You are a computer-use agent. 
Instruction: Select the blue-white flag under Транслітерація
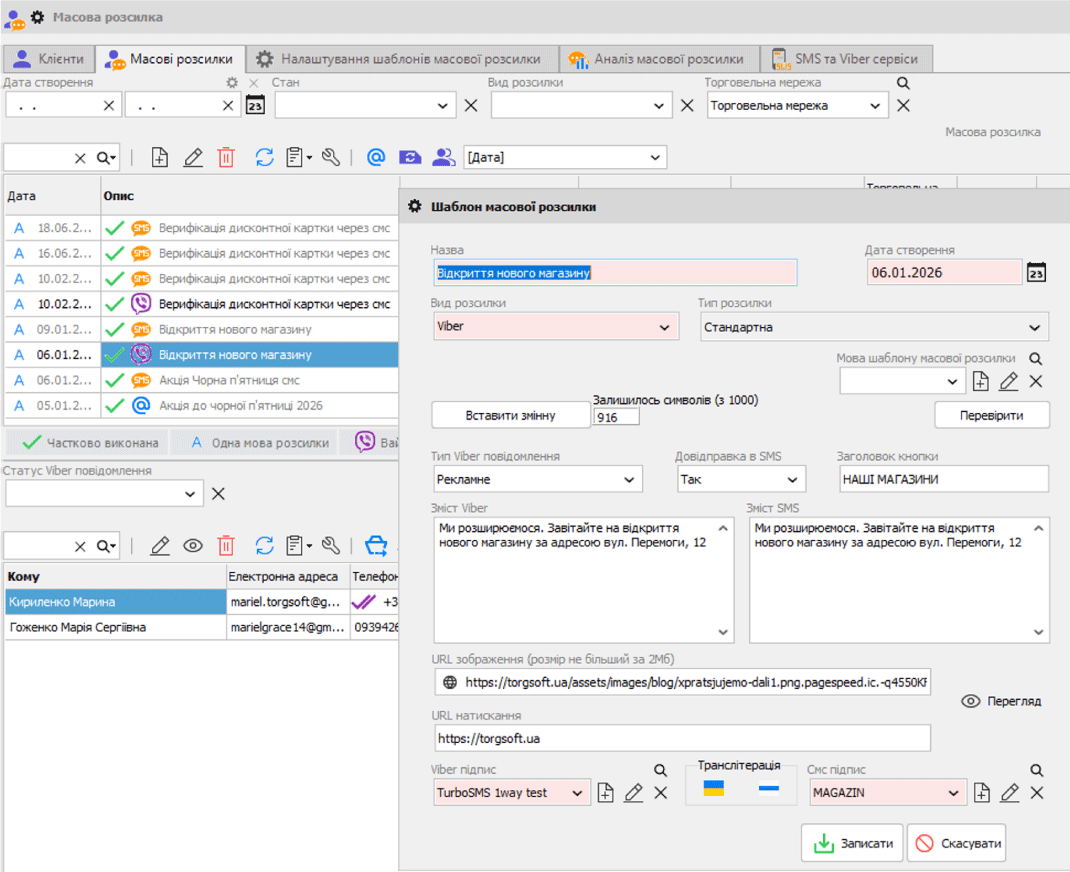[769, 789]
